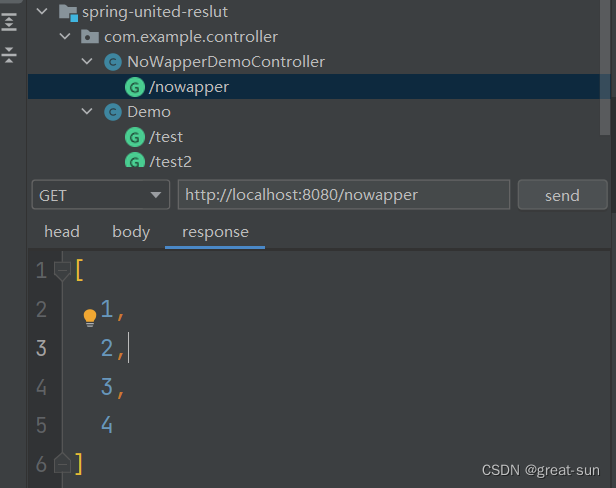Open the GET HTTP method dropdown
The image size is (616, 488).
click(101, 195)
